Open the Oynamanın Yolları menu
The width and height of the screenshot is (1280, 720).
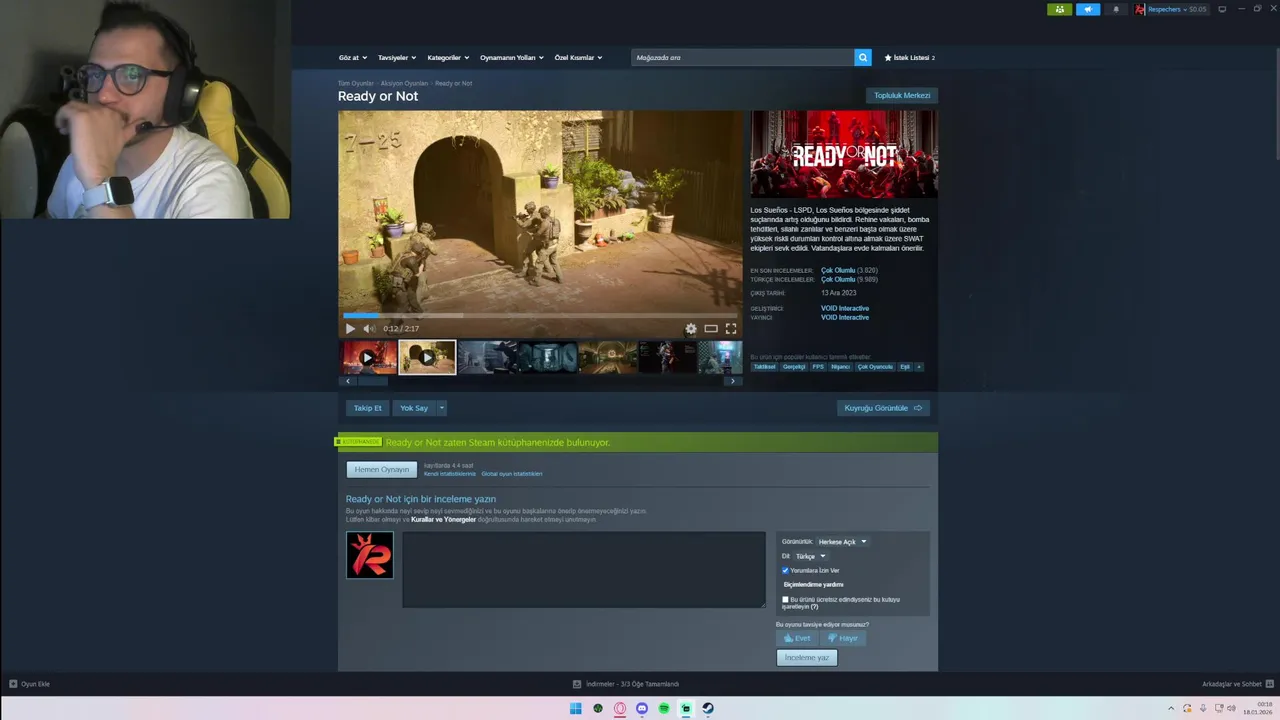tap(512, 58)
